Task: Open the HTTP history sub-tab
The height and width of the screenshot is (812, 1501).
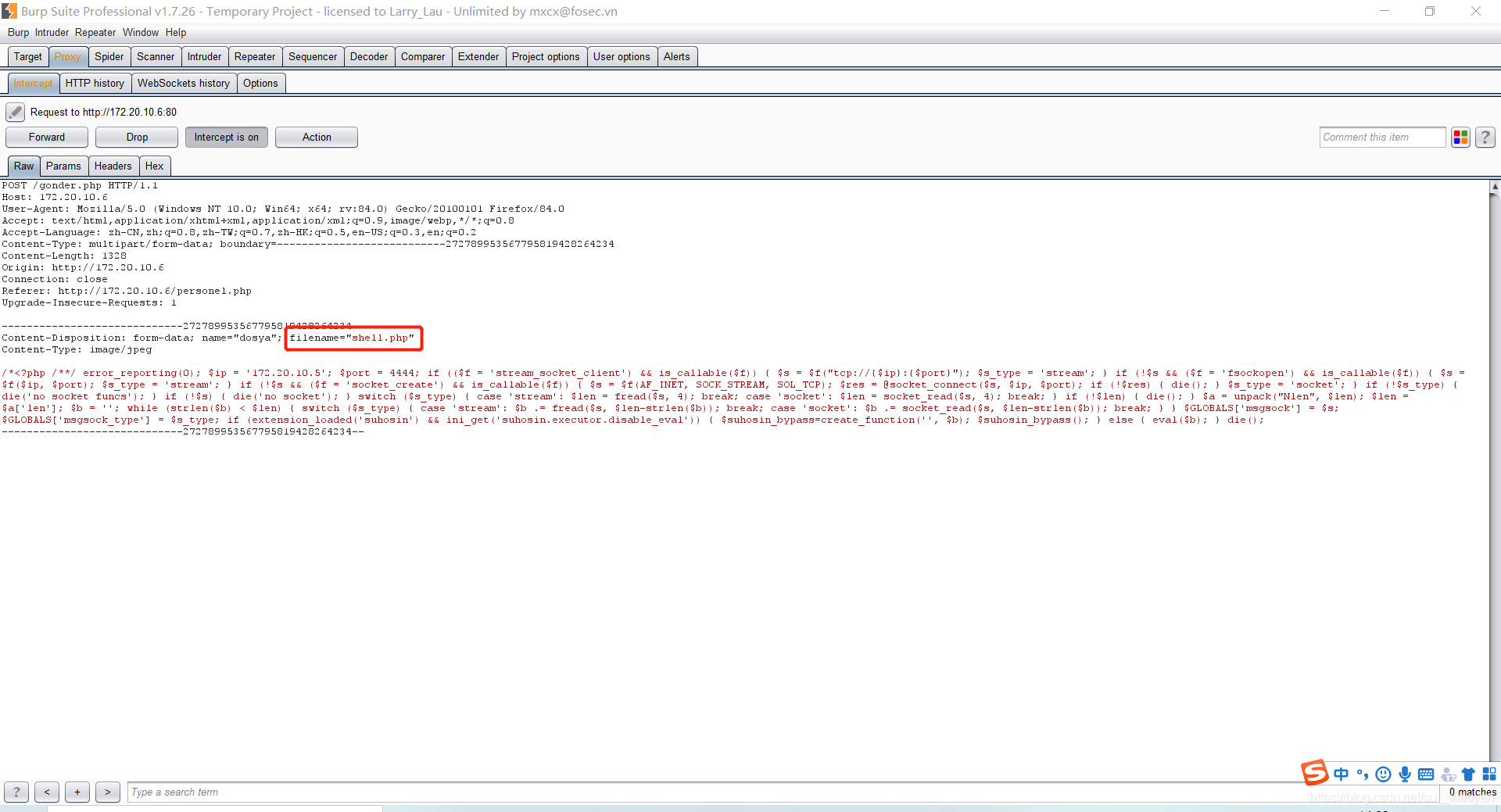Action: tap(95, 83)
